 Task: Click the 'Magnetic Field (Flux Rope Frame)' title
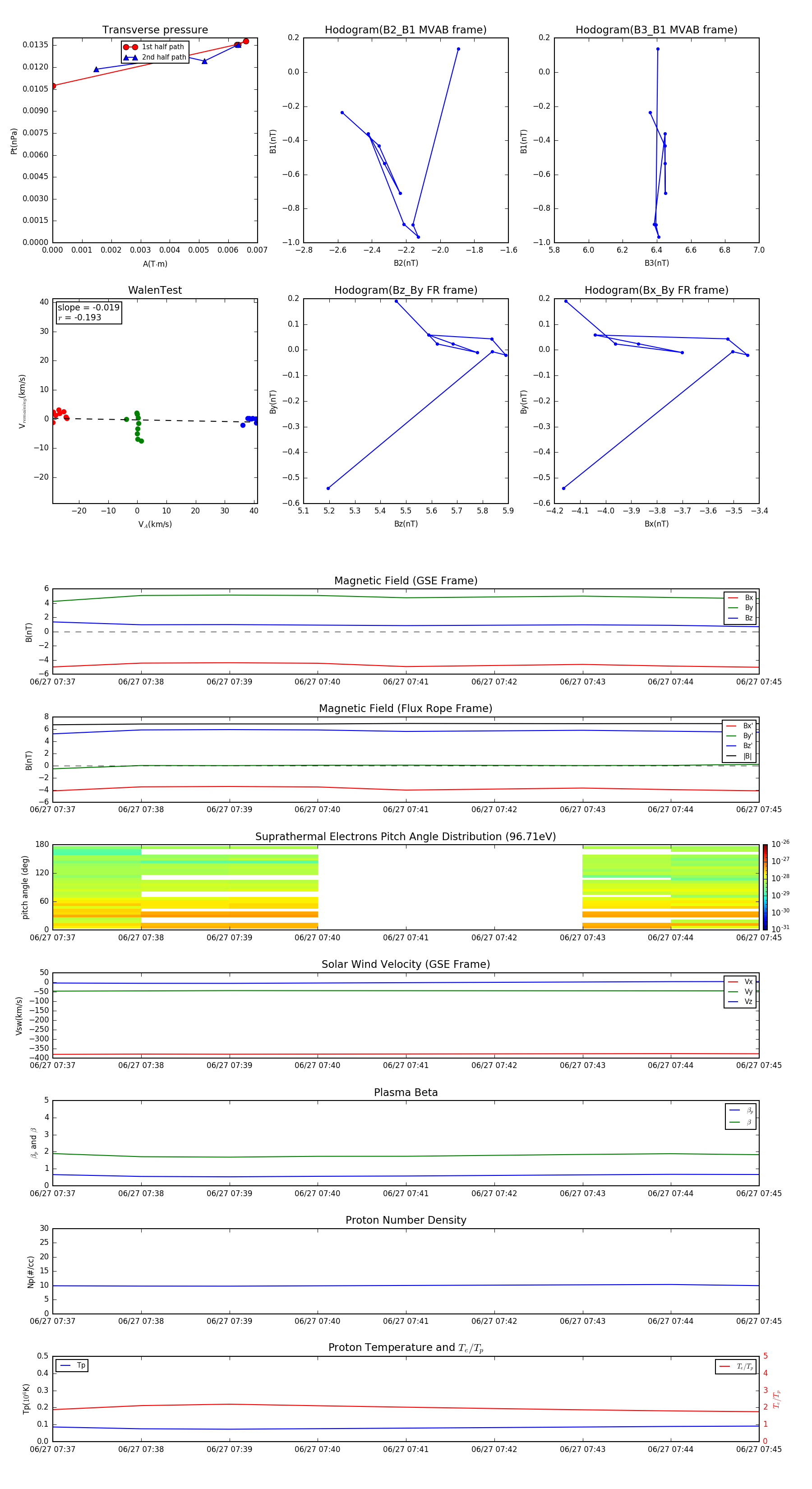click(x=406, y=709)
